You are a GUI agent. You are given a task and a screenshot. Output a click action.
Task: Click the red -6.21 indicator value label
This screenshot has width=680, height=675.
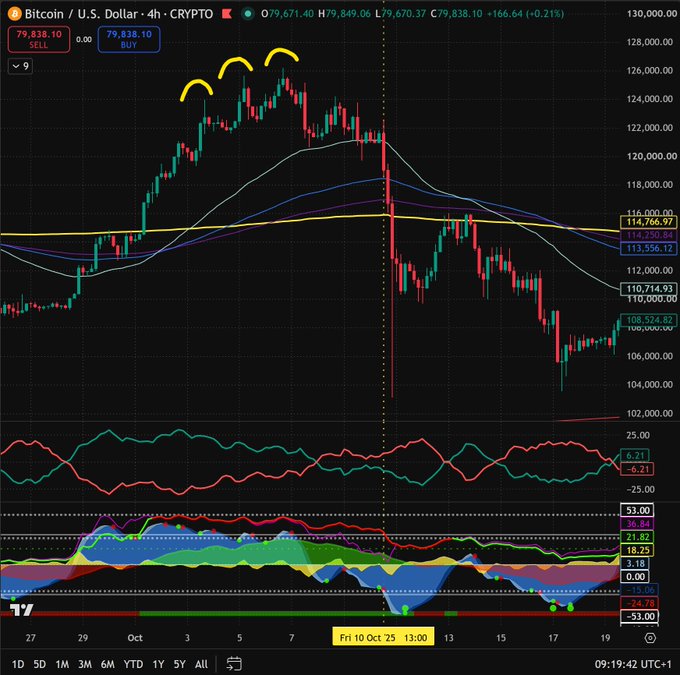[637, 469]
